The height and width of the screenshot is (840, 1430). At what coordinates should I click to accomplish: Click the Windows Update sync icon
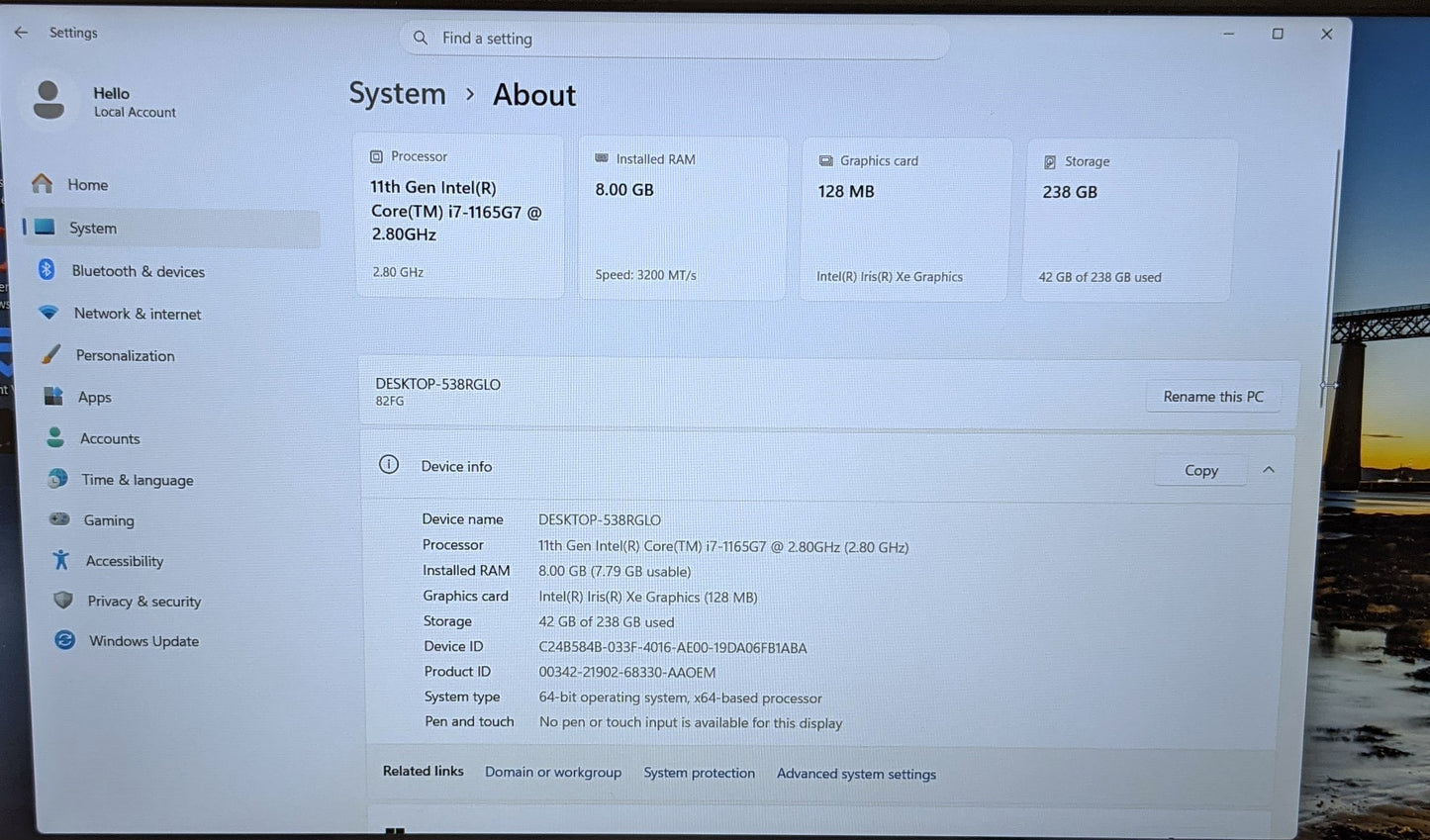[65, 640]
